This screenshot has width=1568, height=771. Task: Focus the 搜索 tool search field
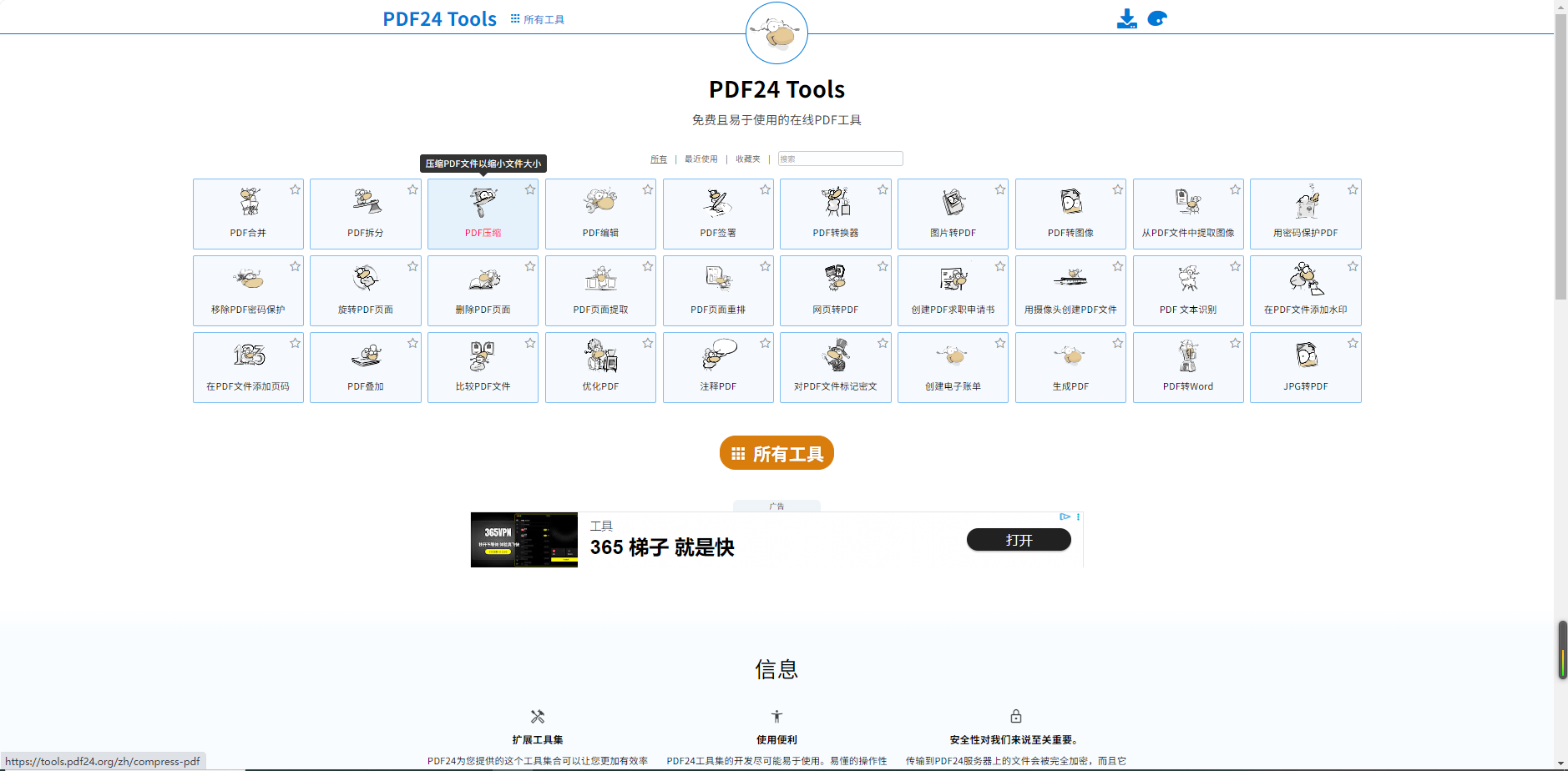click(840, 159)
